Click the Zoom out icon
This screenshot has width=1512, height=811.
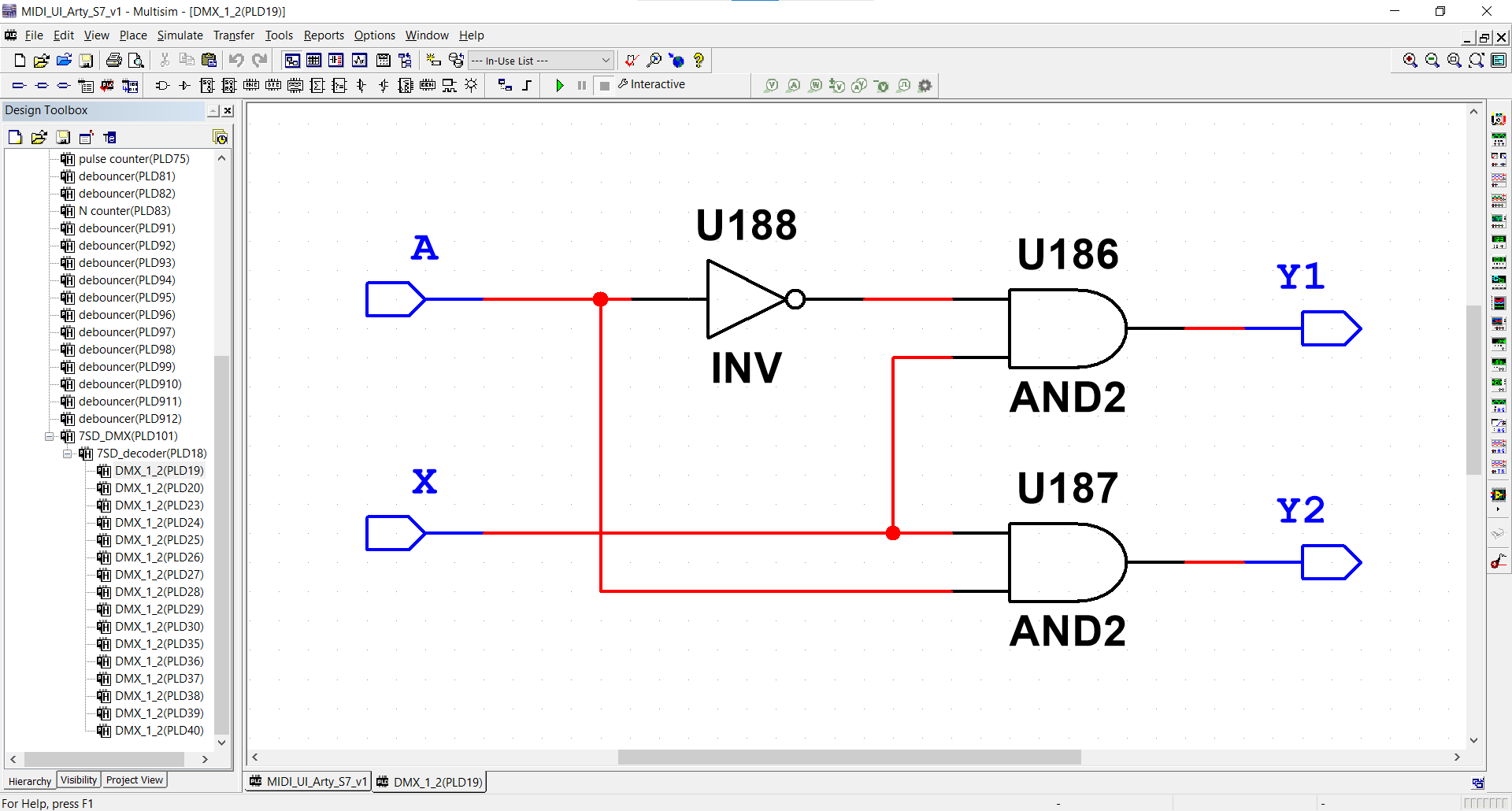click(1432, 61)
